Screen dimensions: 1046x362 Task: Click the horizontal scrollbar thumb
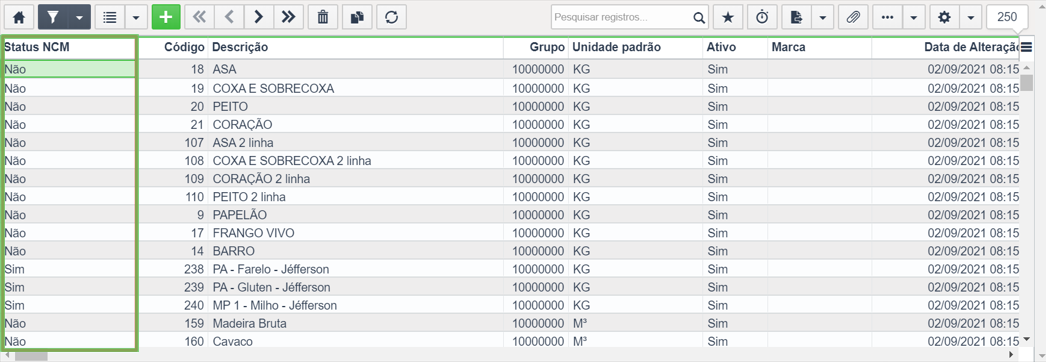[x=31, y=355]
